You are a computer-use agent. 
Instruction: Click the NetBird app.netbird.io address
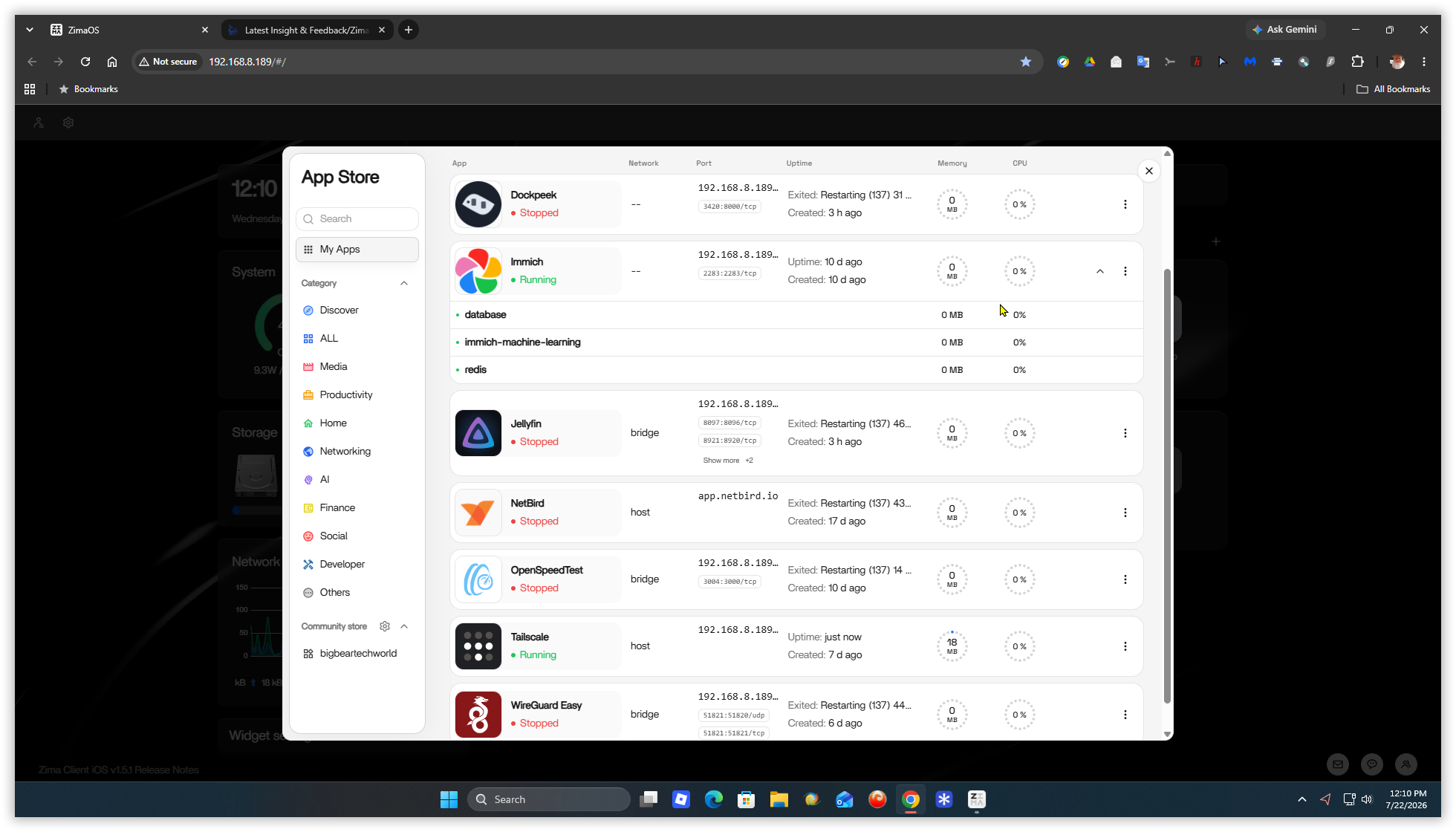click(738, 496)
